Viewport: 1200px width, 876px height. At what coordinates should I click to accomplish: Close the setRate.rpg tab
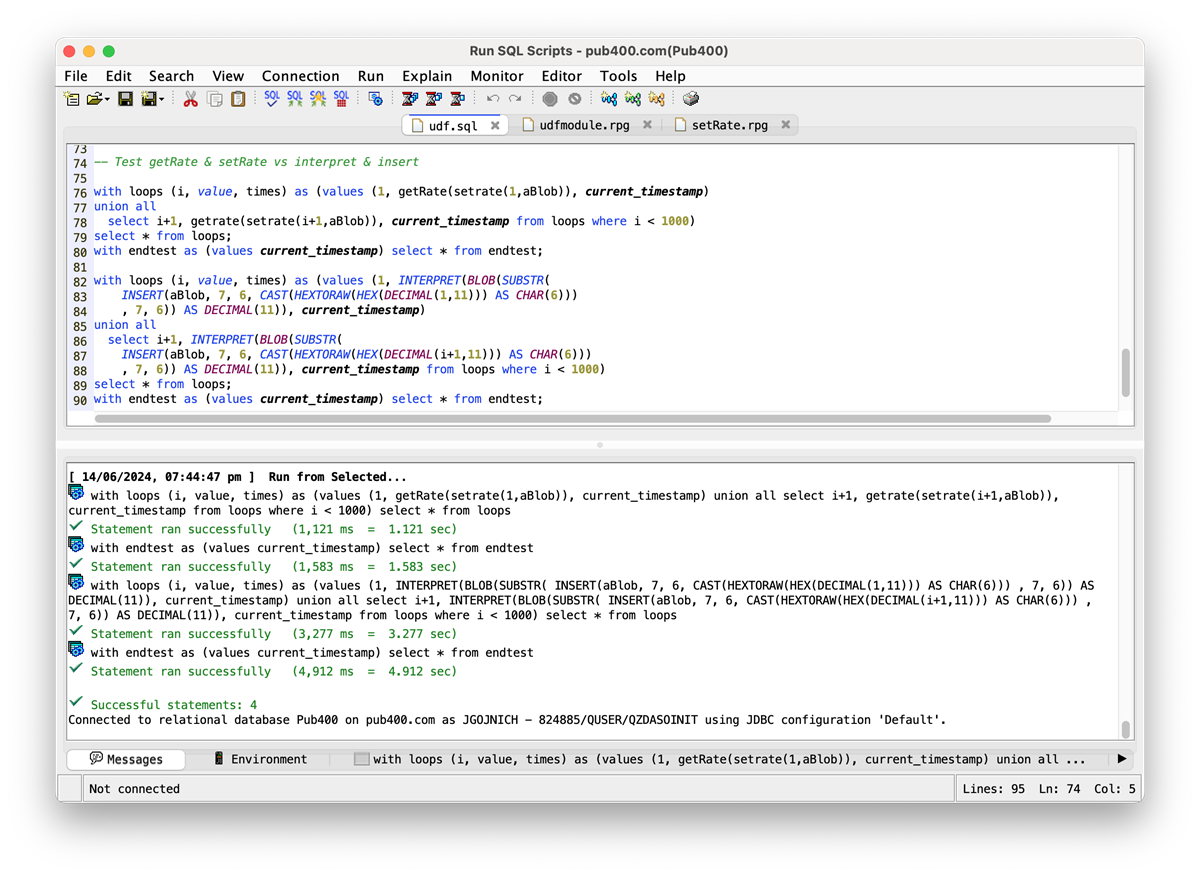click(x=786, y=125)
